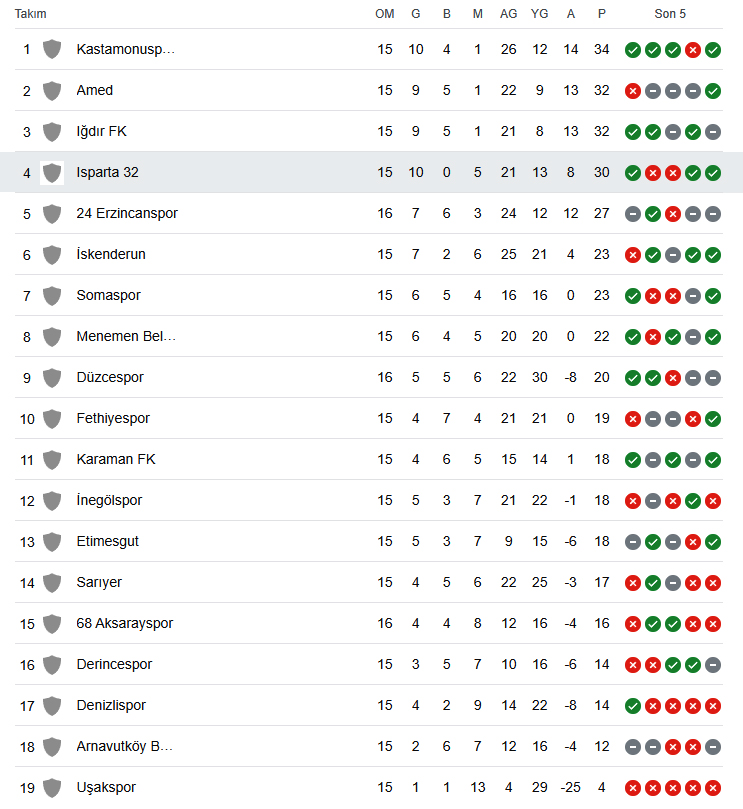Screen dimensions: 743x809
Task: Click the shield crest icon beside Amed
Action: pyautogui.click(x=52, y=91)
